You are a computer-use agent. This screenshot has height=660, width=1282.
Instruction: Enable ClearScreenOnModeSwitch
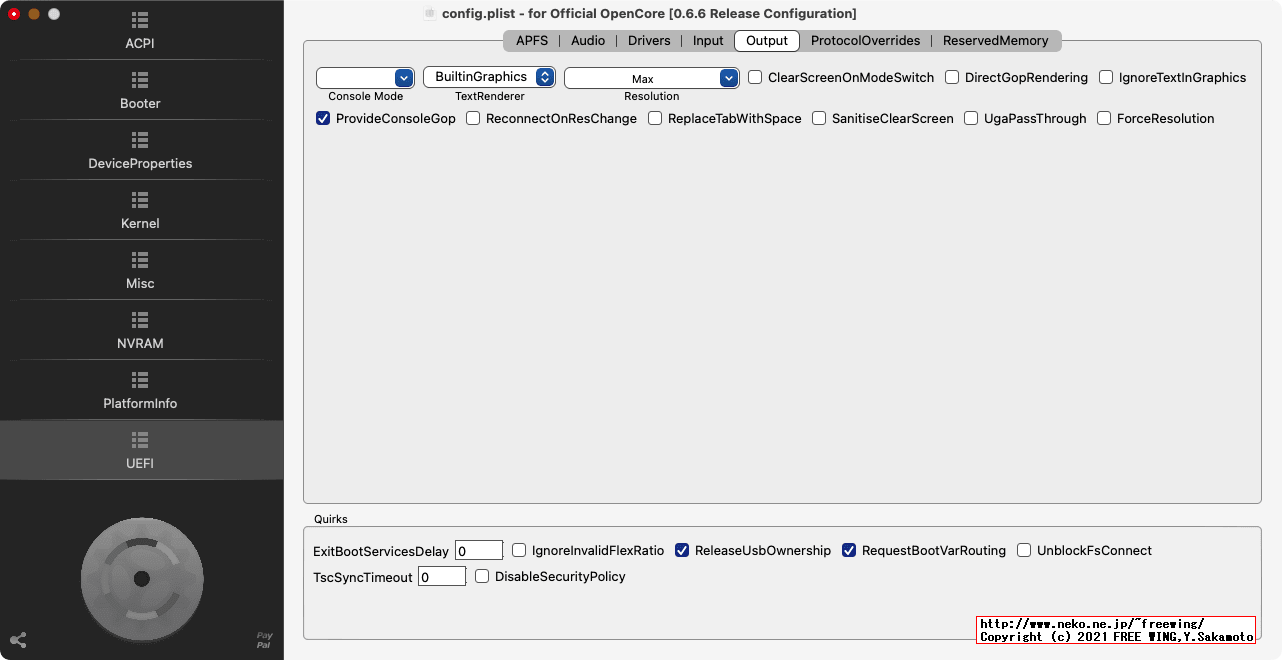(754, 77)
